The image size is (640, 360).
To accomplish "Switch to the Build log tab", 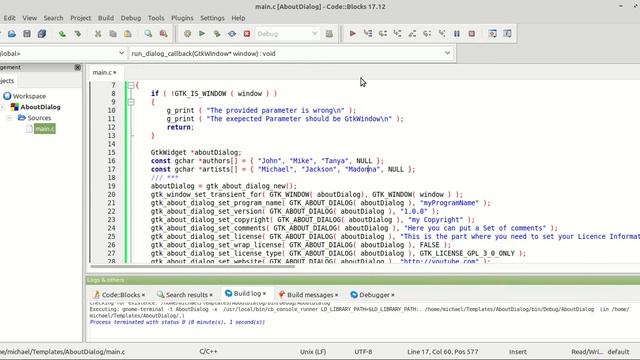I will tap(246, 293).
